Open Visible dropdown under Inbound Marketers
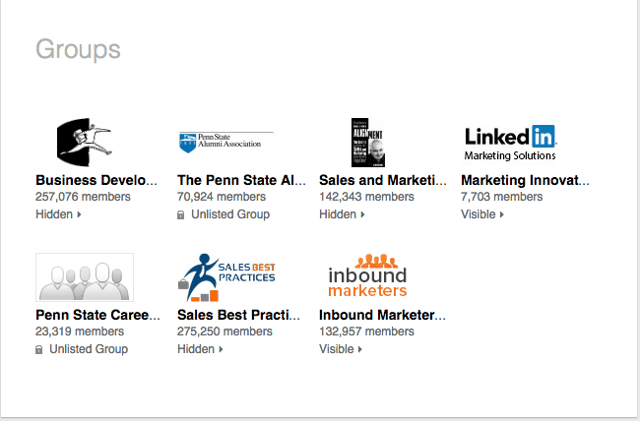 pyautogui.click(x=341, y=349)
